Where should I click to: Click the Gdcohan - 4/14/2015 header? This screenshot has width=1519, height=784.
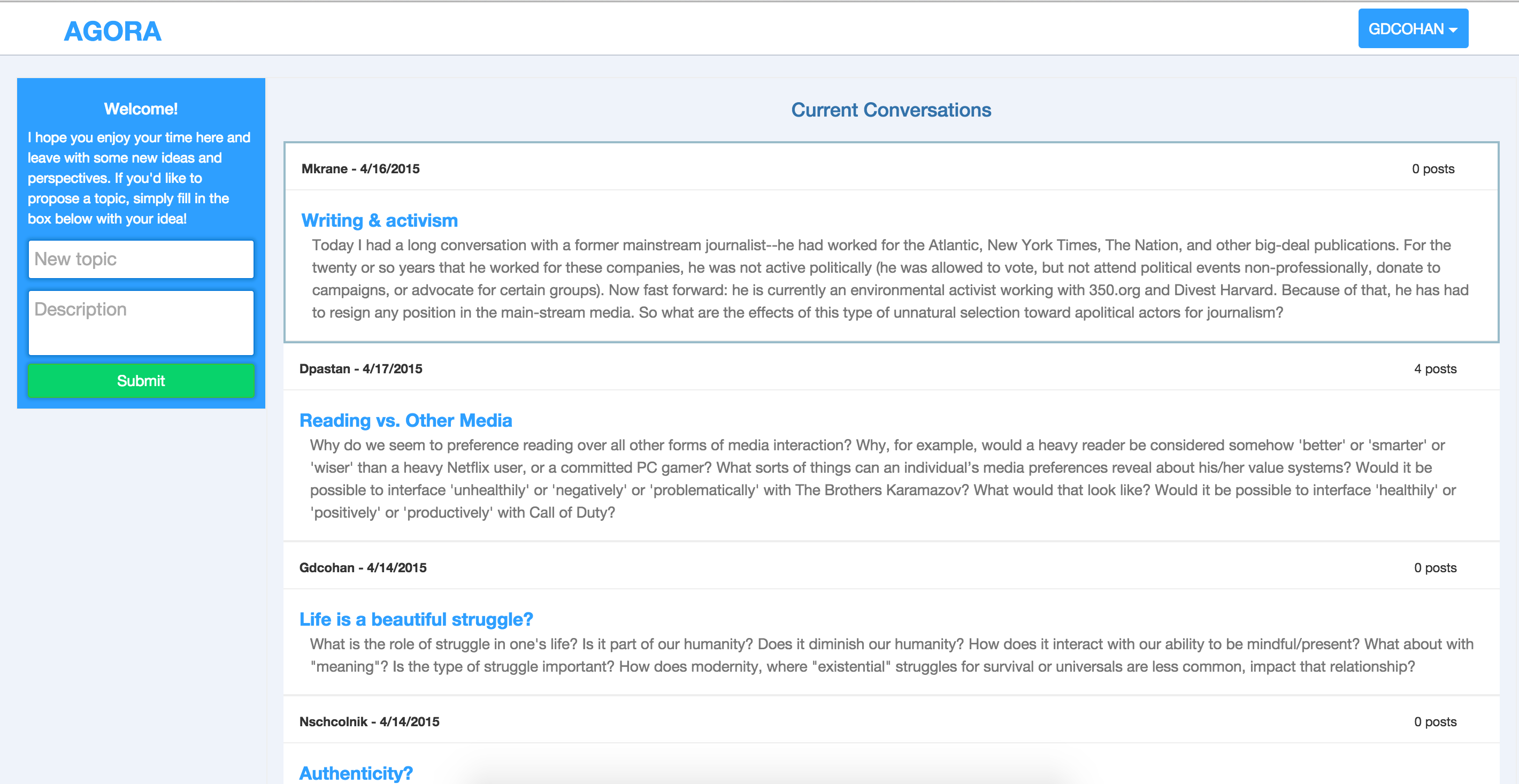(x=363, y=568)
